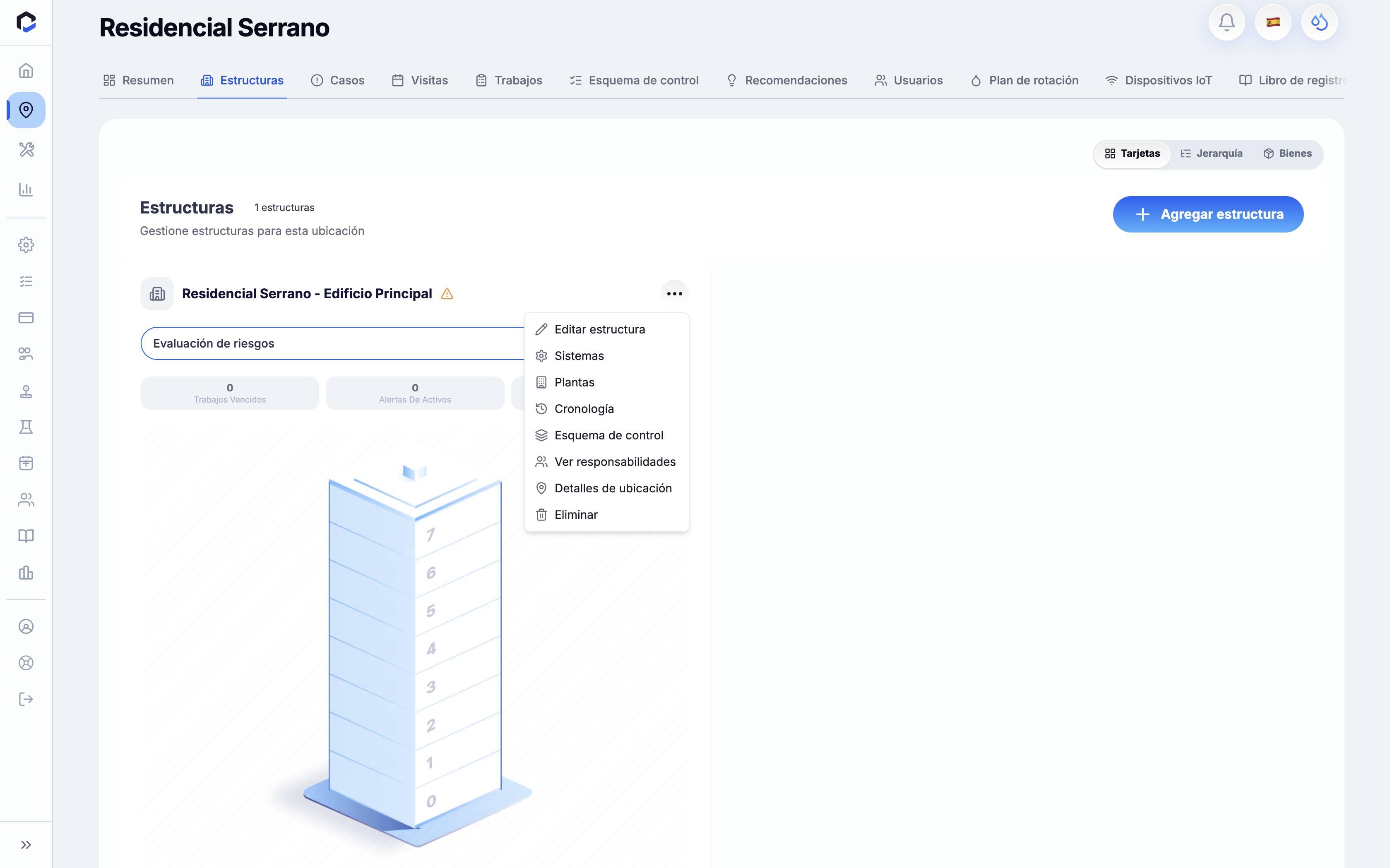Open the Esquema de control tab

(x=634, y=80)
